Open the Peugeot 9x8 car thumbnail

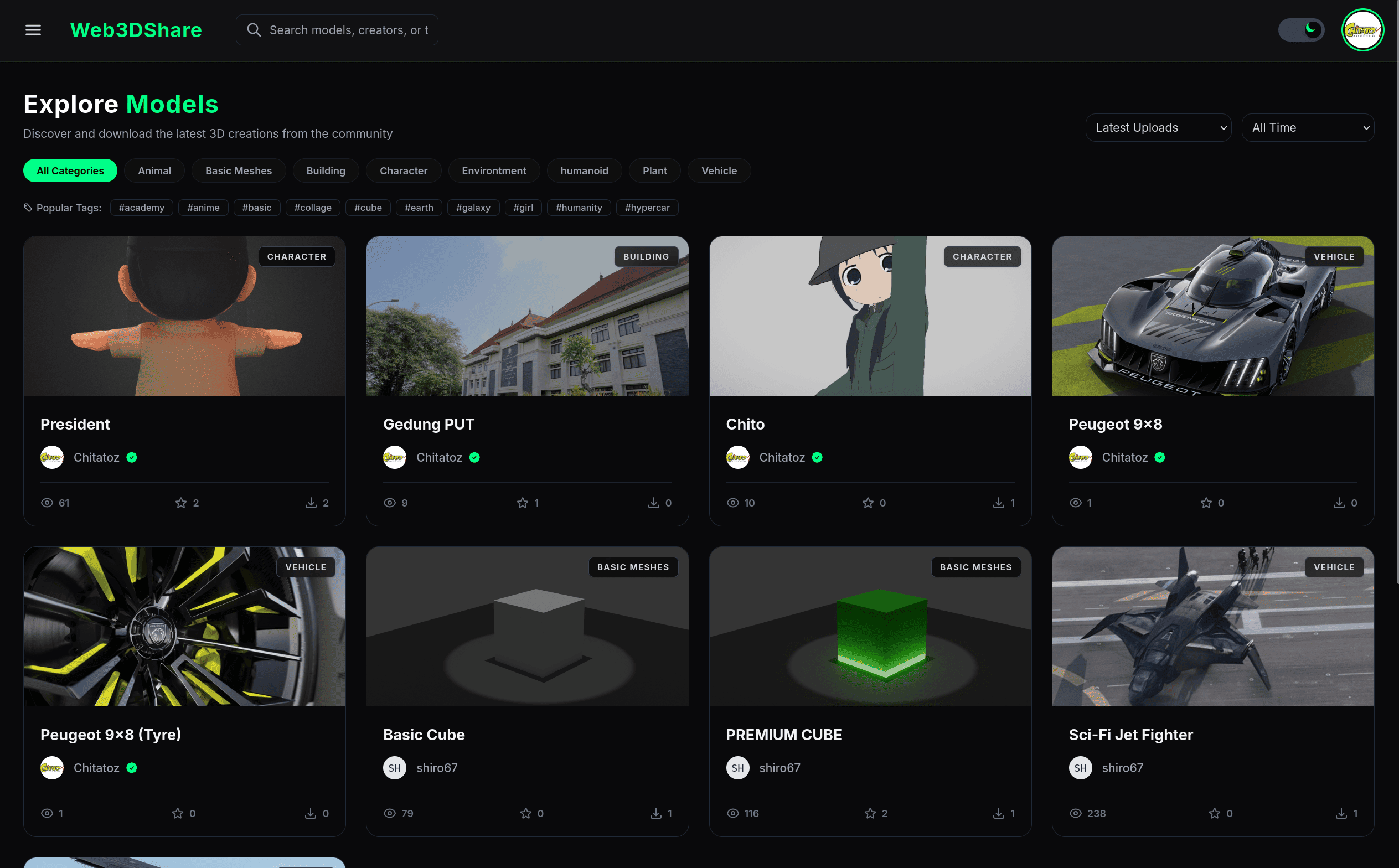click(1213, 316)
